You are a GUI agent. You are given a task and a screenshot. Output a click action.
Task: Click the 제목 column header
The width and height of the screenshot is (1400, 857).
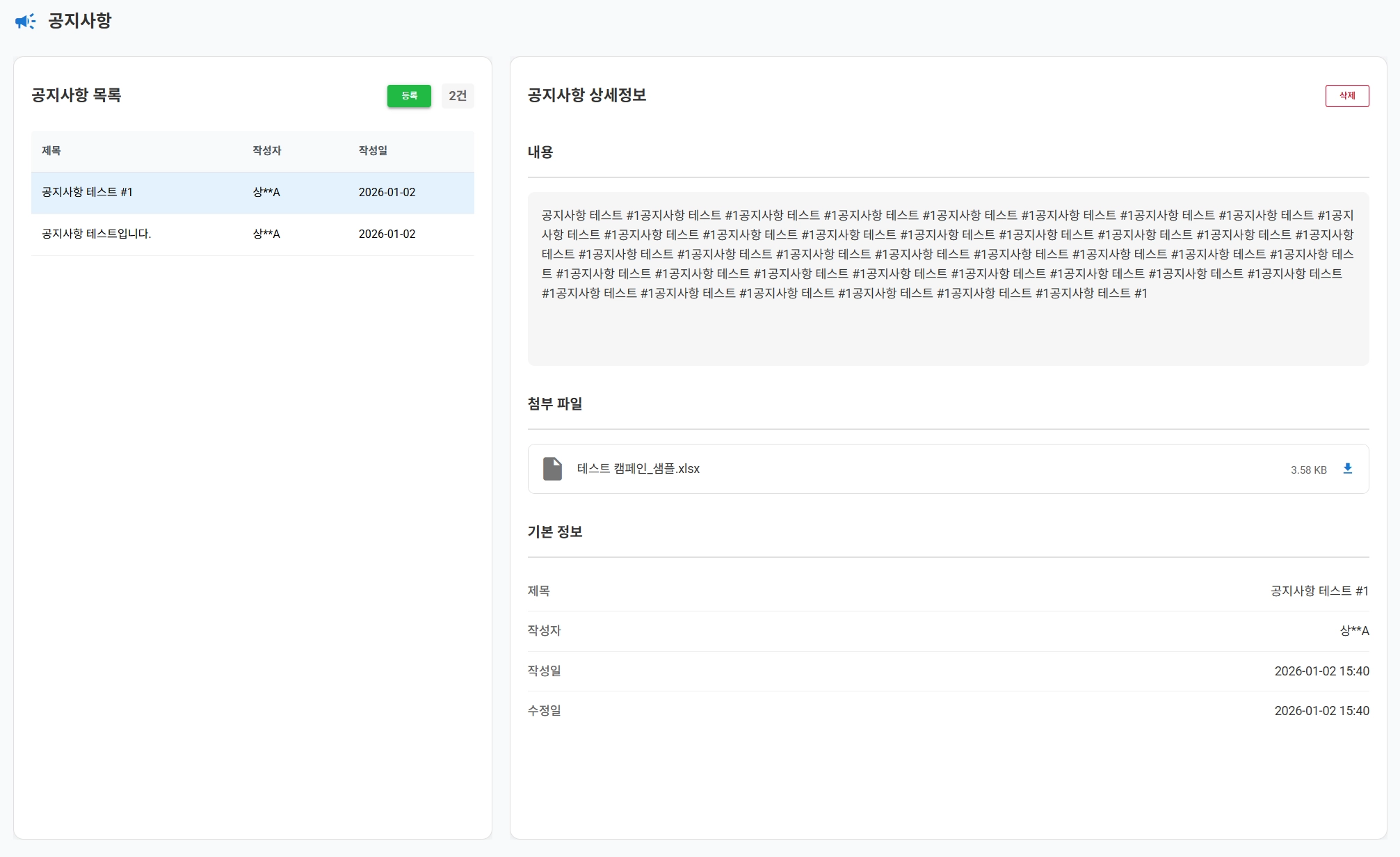coord(51,151)
